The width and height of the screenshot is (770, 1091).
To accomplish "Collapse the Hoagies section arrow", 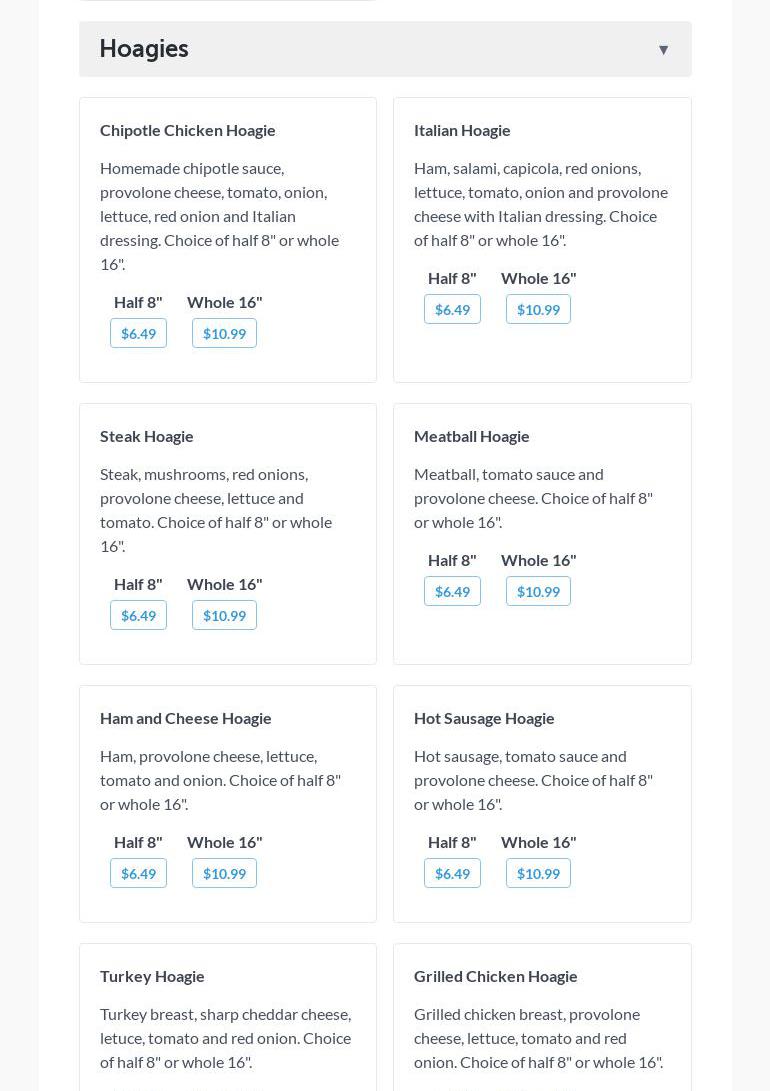I will 663,49.
